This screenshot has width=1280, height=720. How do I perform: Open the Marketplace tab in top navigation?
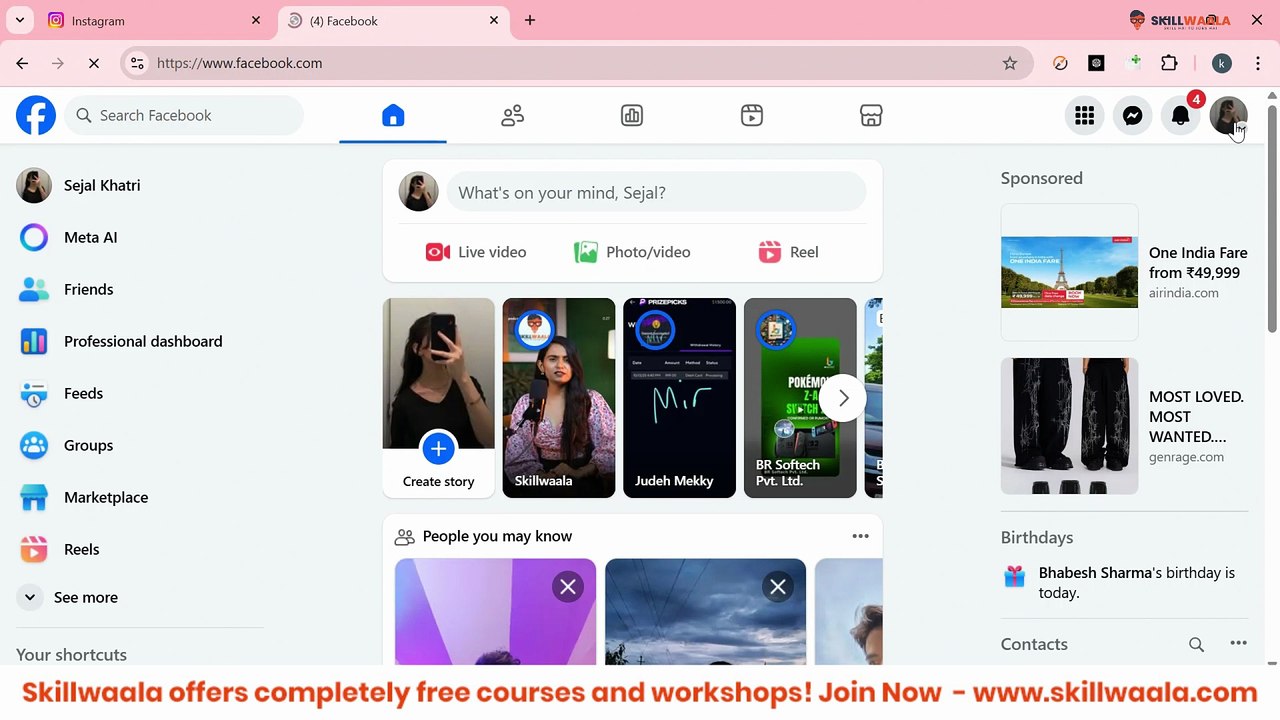pyautogui.click(x=871, y=116)
